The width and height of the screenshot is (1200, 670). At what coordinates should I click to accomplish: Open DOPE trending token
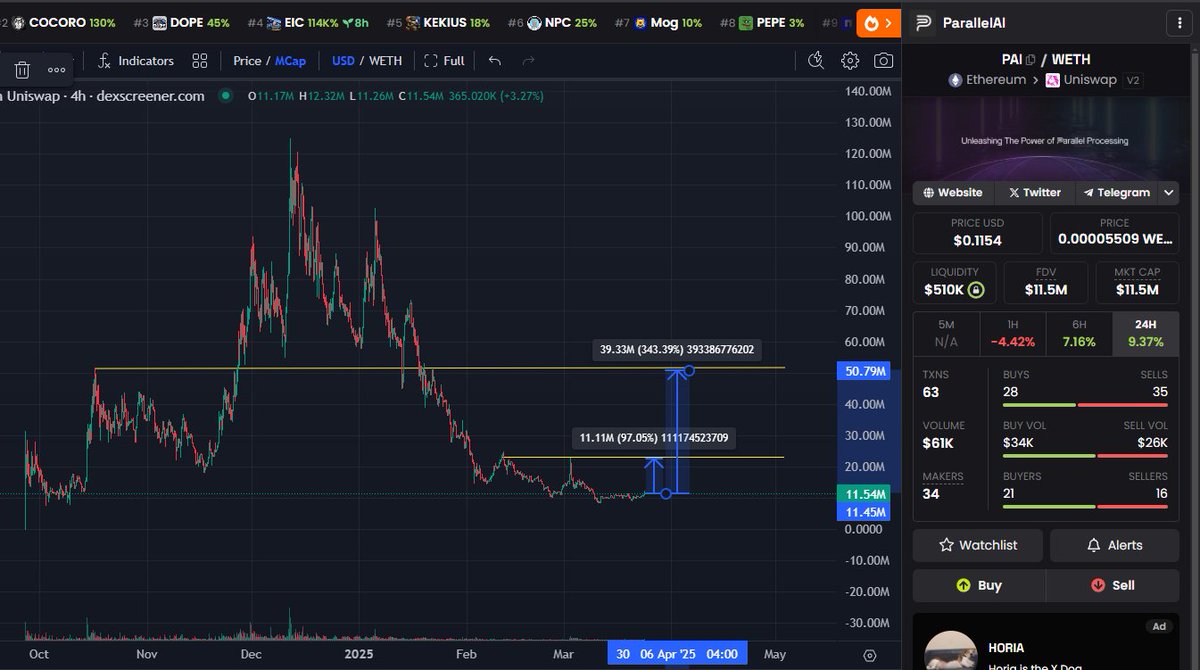183,22
